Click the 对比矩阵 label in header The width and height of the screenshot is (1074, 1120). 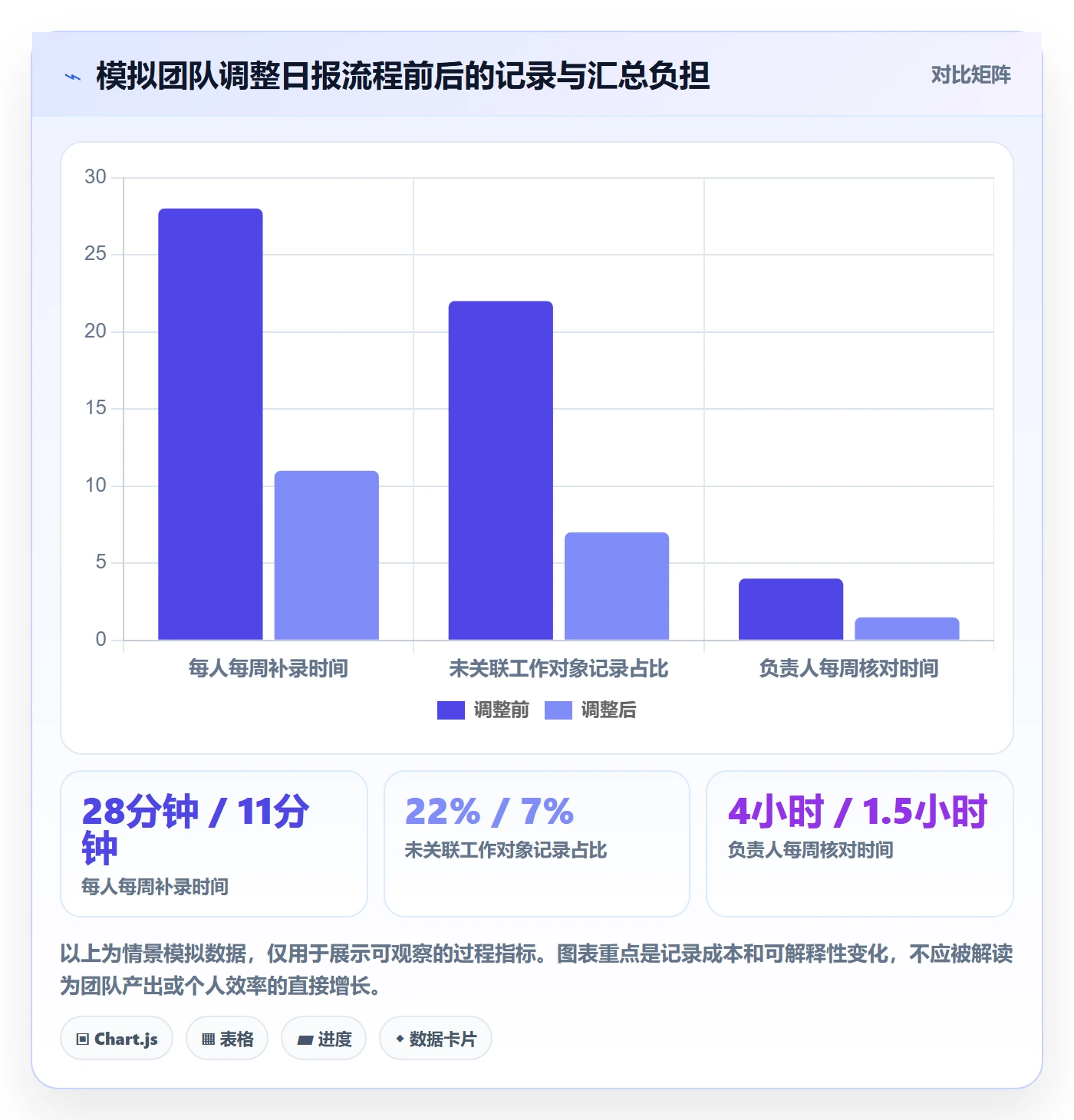coord(970,75)
